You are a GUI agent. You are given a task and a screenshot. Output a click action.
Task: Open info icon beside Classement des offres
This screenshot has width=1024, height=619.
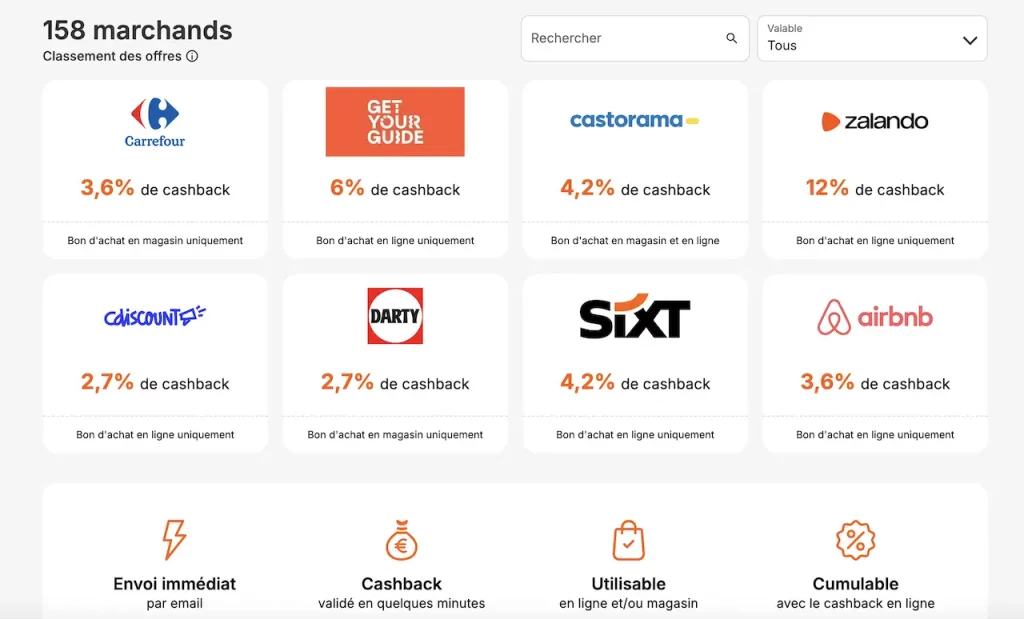coord(192,57)
